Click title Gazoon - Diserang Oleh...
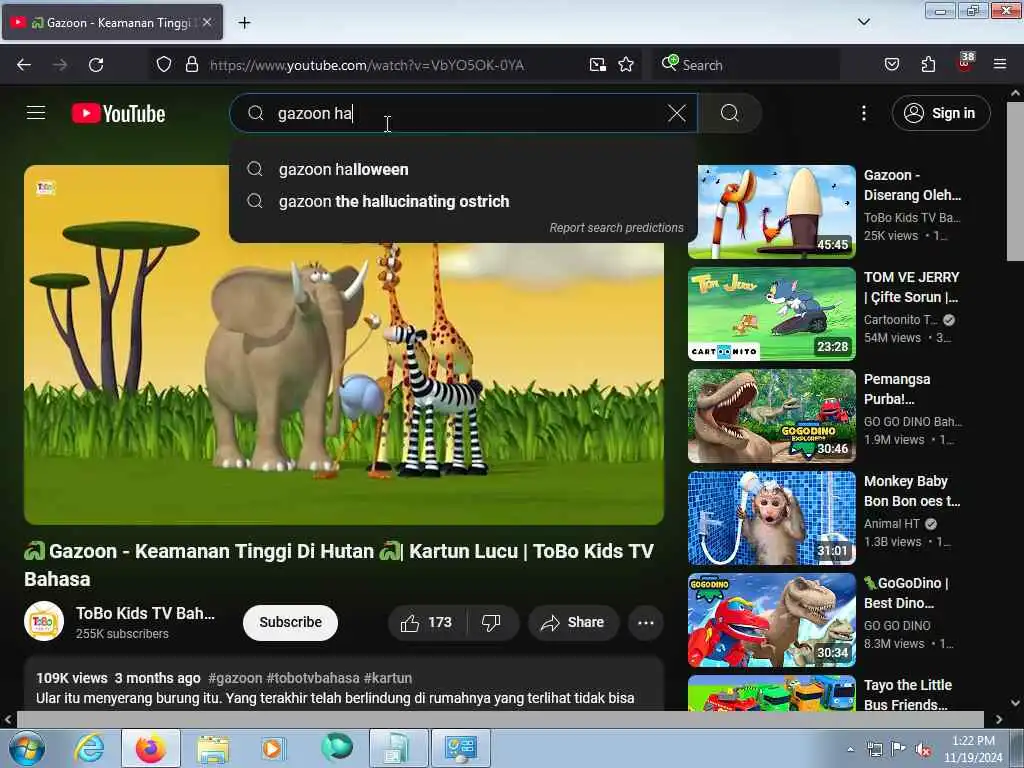 click(x=912, y=185)
